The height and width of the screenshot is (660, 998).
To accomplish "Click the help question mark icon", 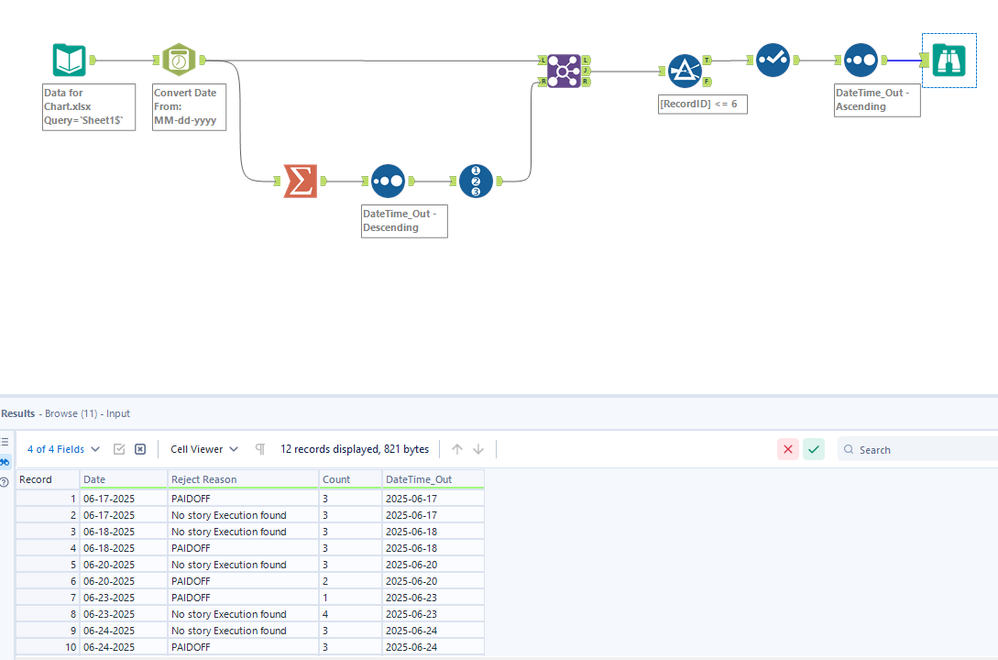I will tap(4, 482).
